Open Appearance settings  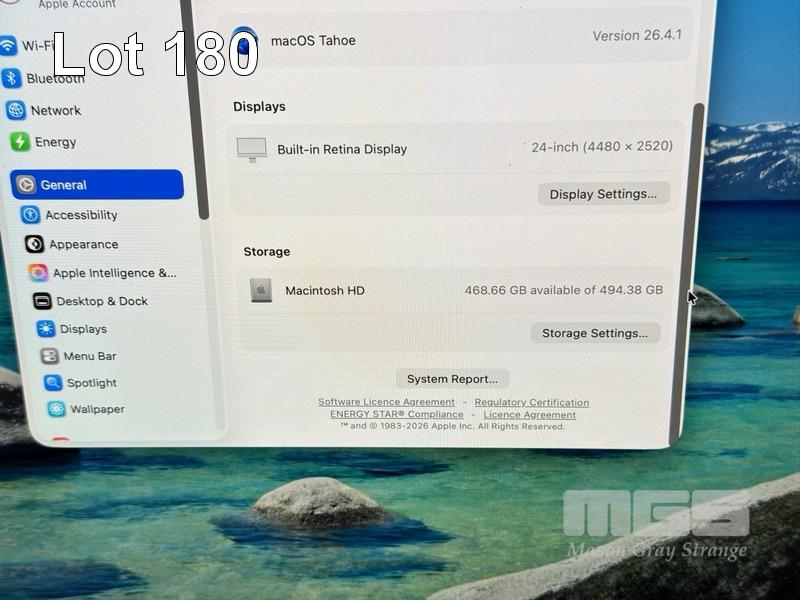point(84,244)
